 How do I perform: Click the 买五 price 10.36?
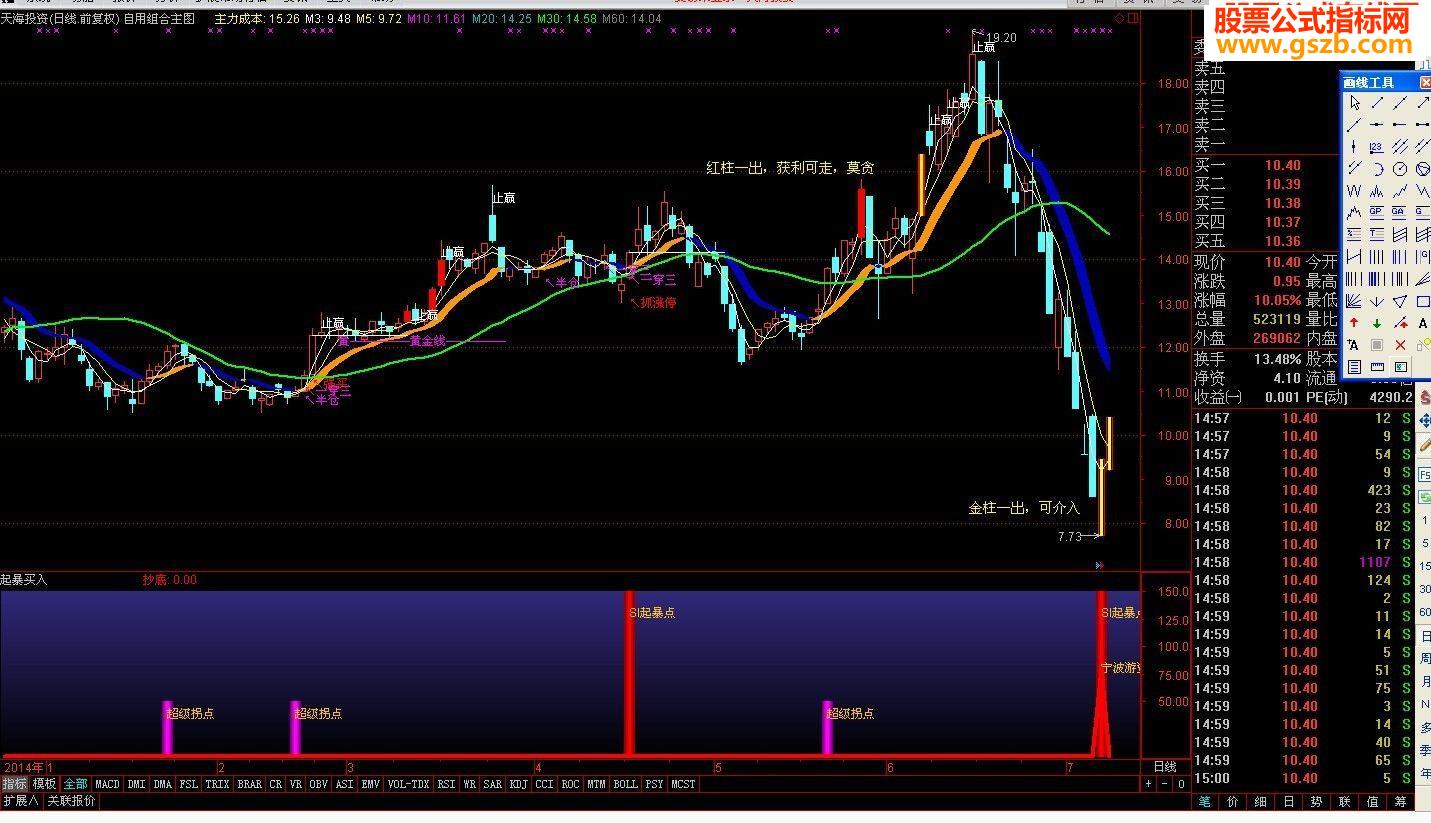click(x=1282, y=241)
